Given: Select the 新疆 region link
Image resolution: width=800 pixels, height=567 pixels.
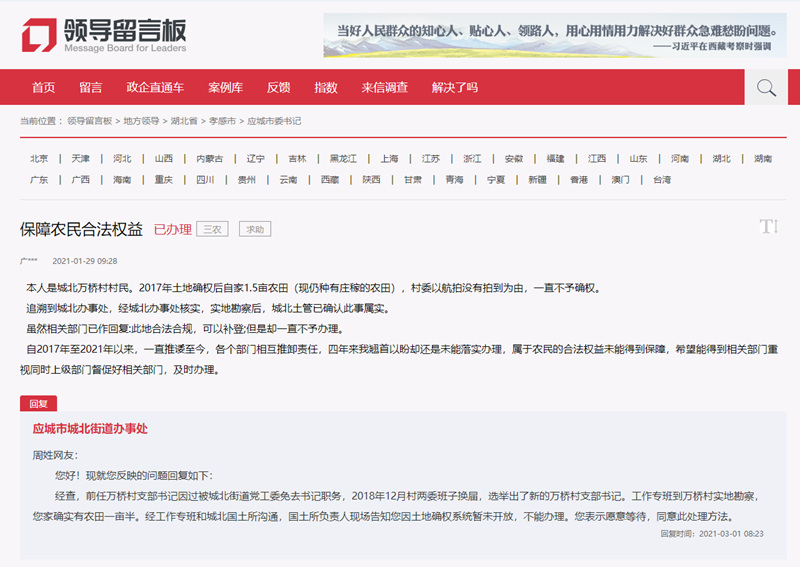Looking at the screenshot, I should coord(537,180).
